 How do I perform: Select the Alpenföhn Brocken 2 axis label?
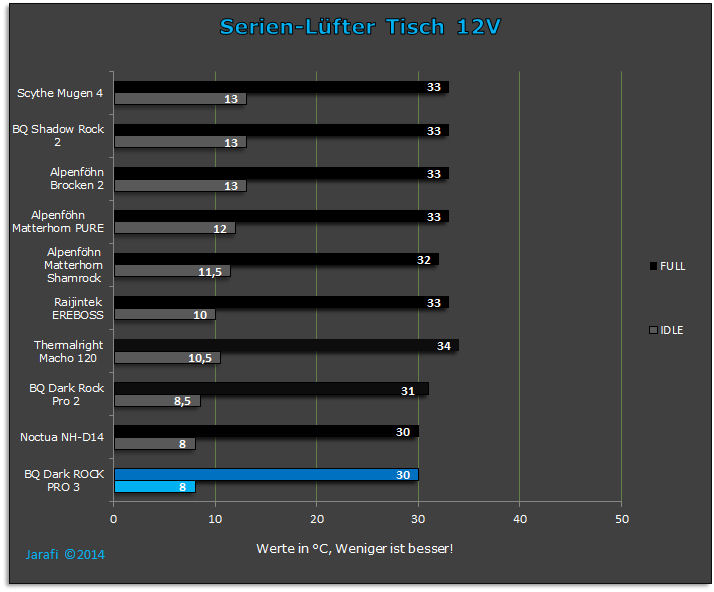(x=76, y=179)
